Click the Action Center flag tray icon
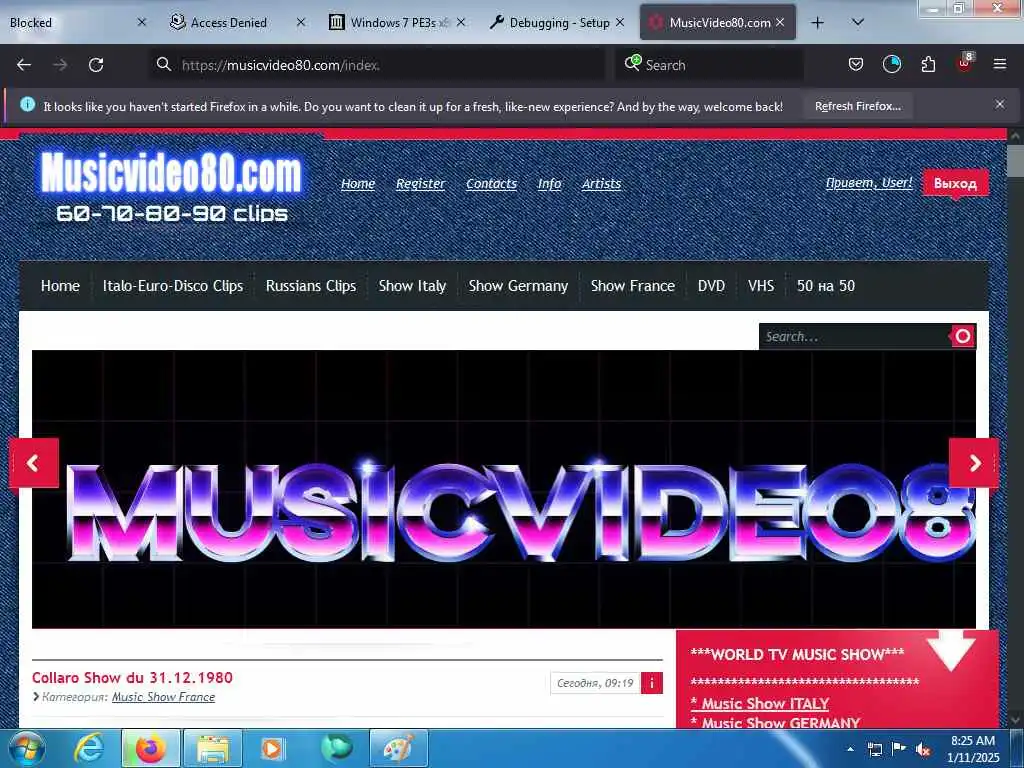The width and height of the screenshot is (1024, 768). (x=898, y=749)
